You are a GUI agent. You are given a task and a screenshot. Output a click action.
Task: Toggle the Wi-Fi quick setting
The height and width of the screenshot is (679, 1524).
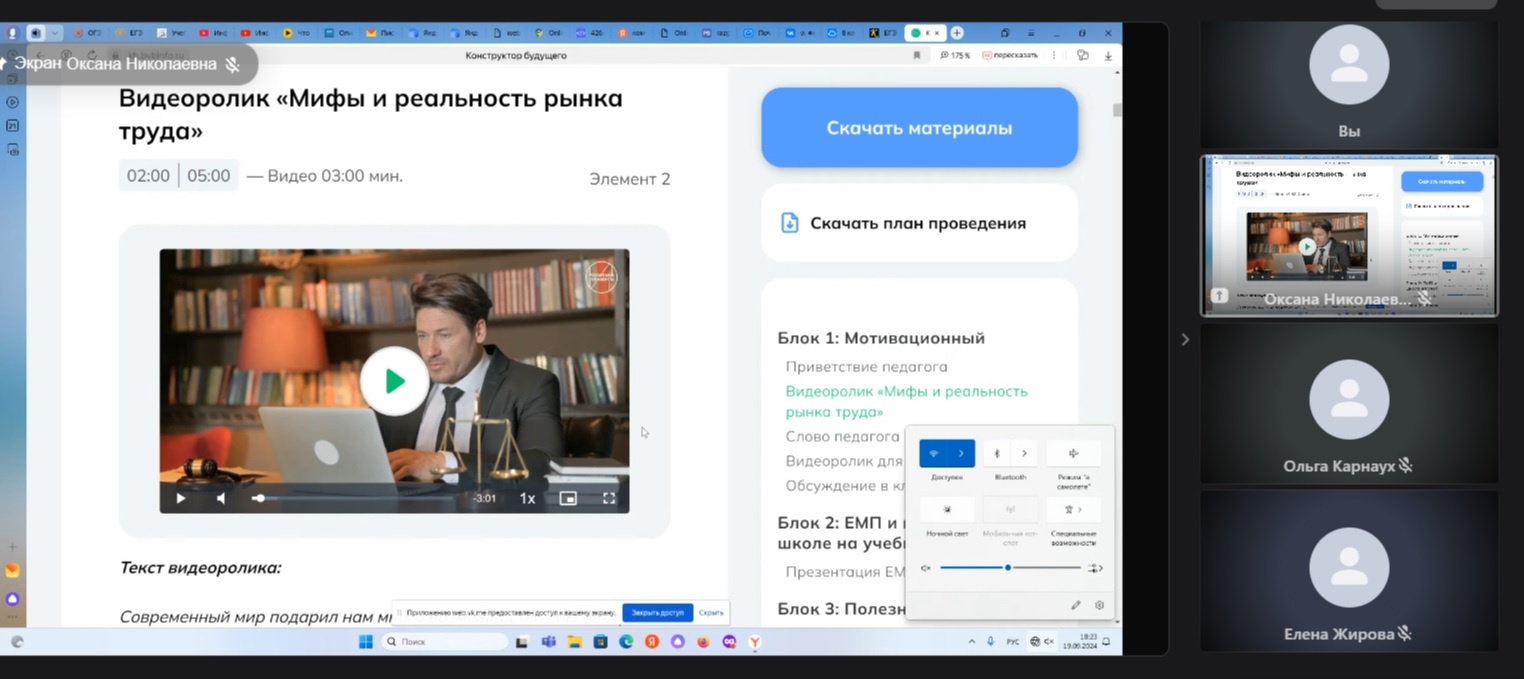934,453
